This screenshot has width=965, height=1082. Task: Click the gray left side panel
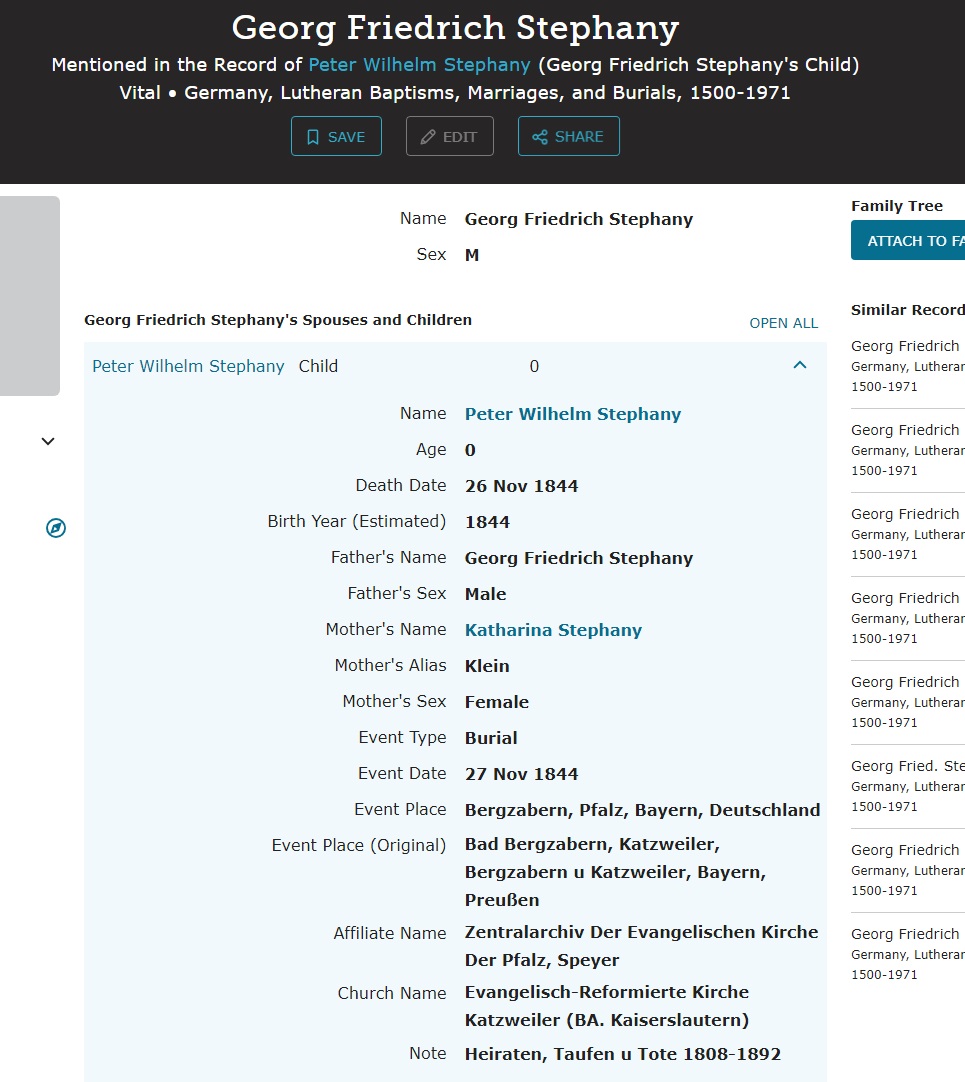click(x=30, y=295)
